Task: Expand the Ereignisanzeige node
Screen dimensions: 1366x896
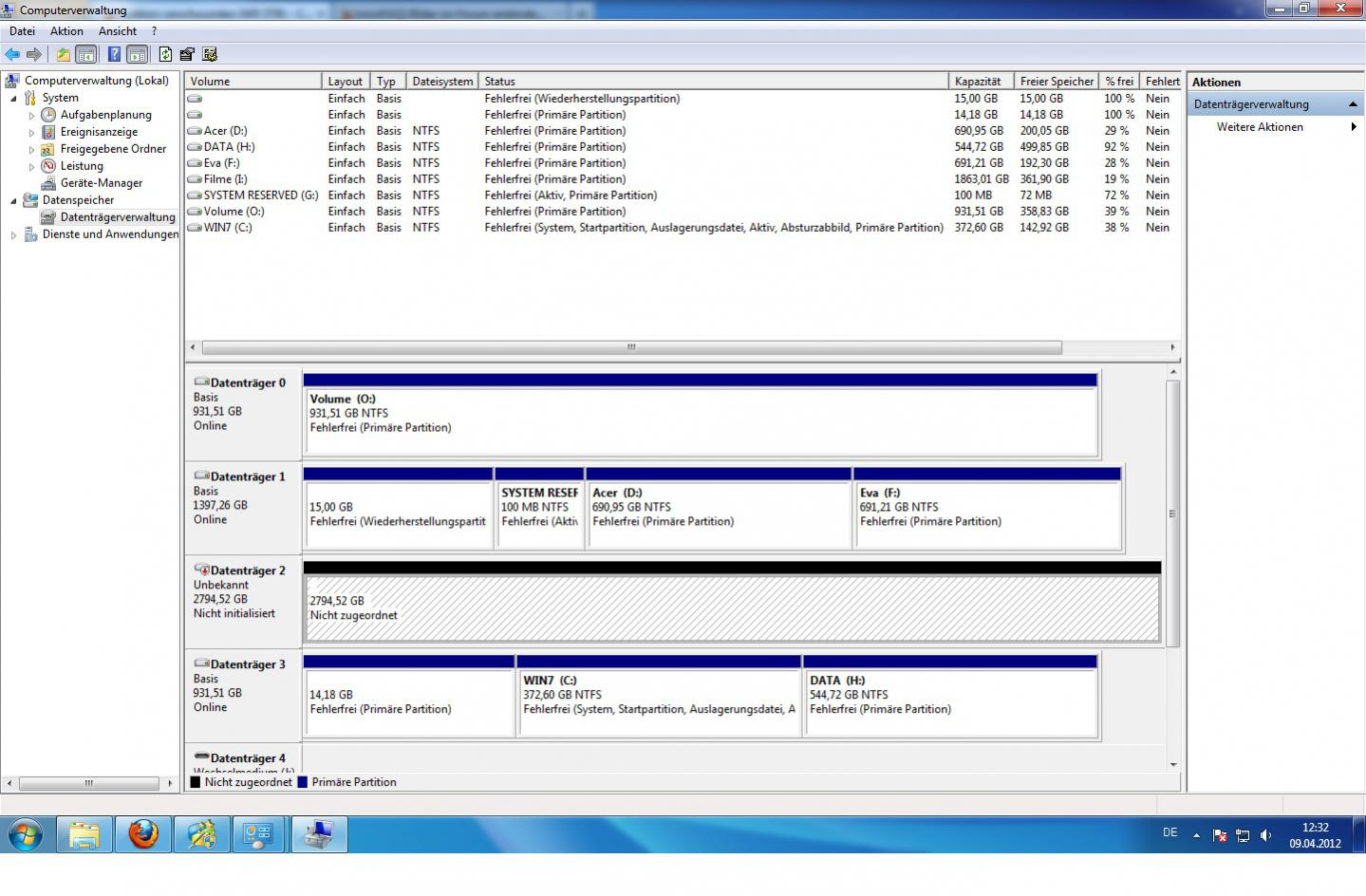Action: [x=31, y=132]
